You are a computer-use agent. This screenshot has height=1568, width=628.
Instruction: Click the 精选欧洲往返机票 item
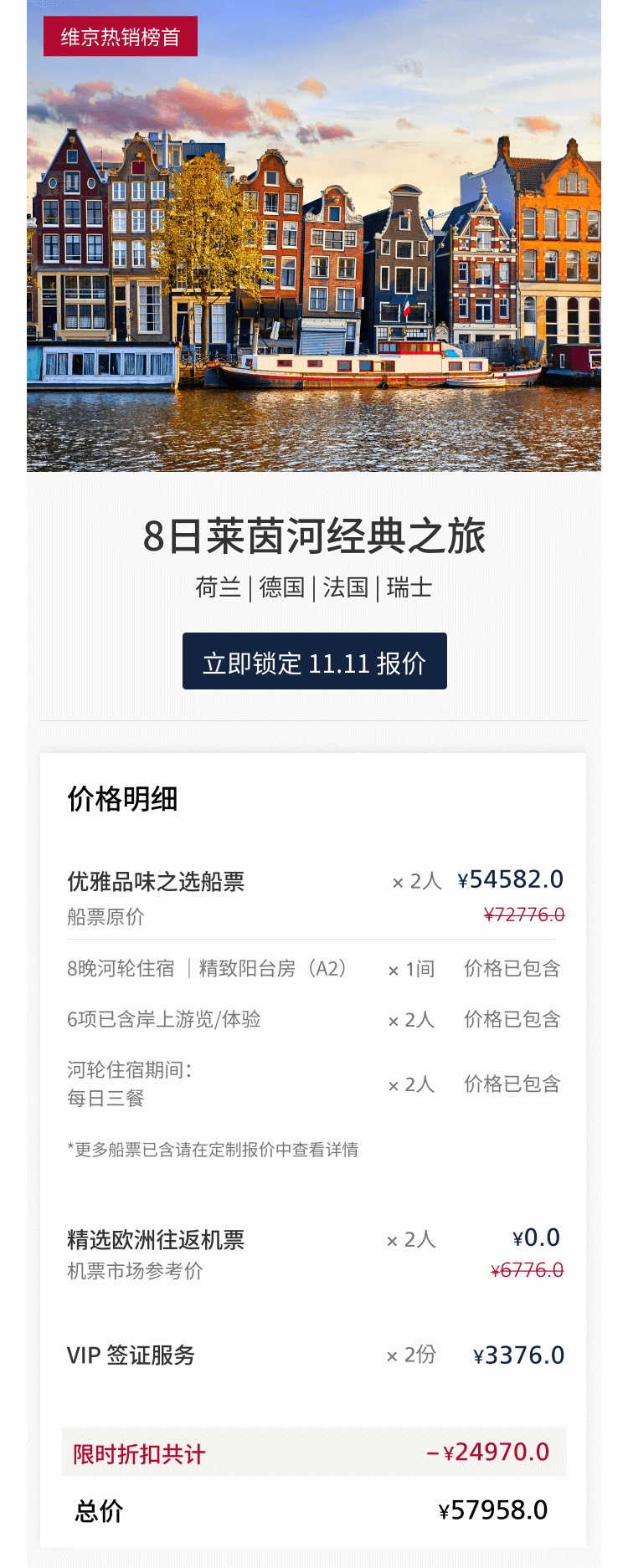(x=156, y=1239)
